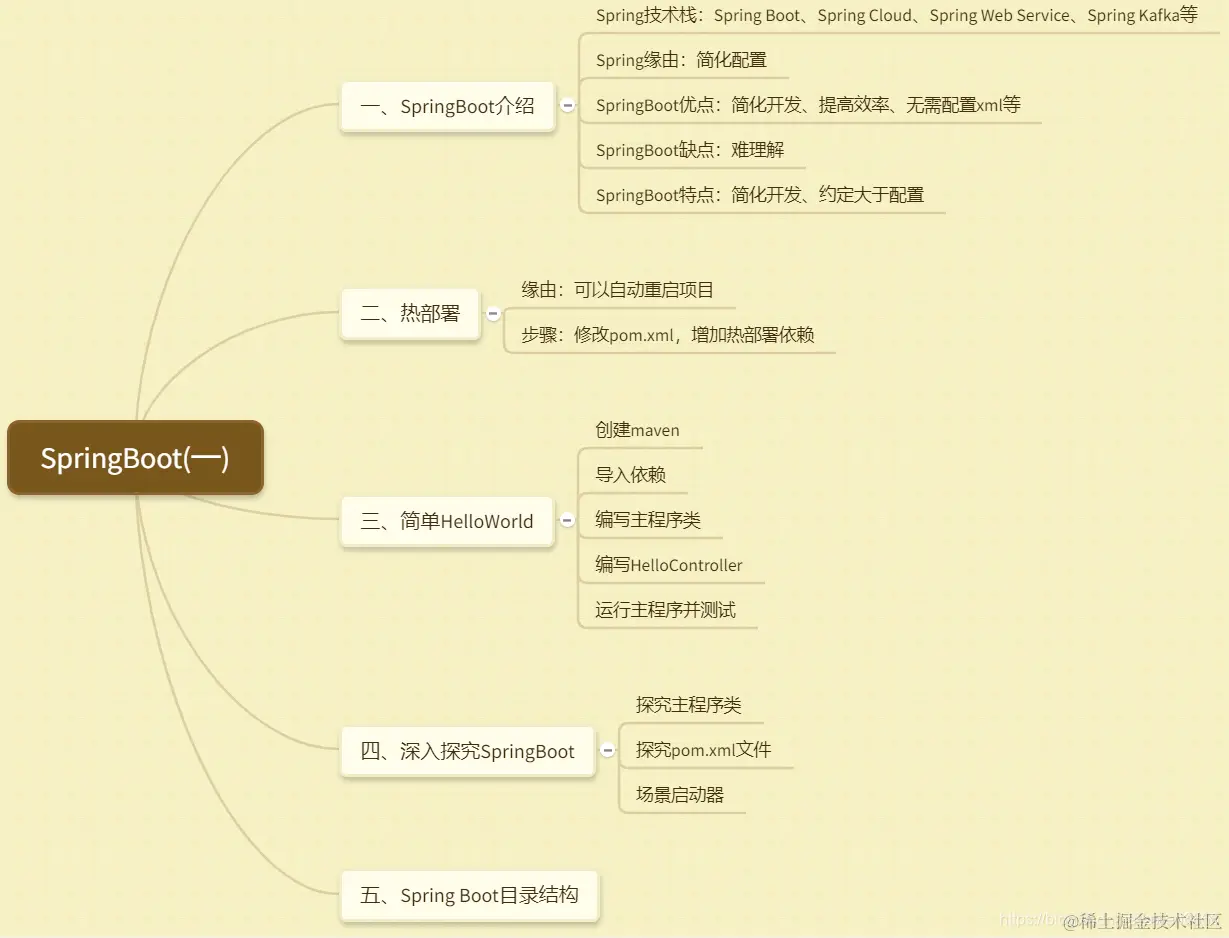Click the "编写HelloController" node
Viewport: 1229px width, 938px height.
pos(670,565)
